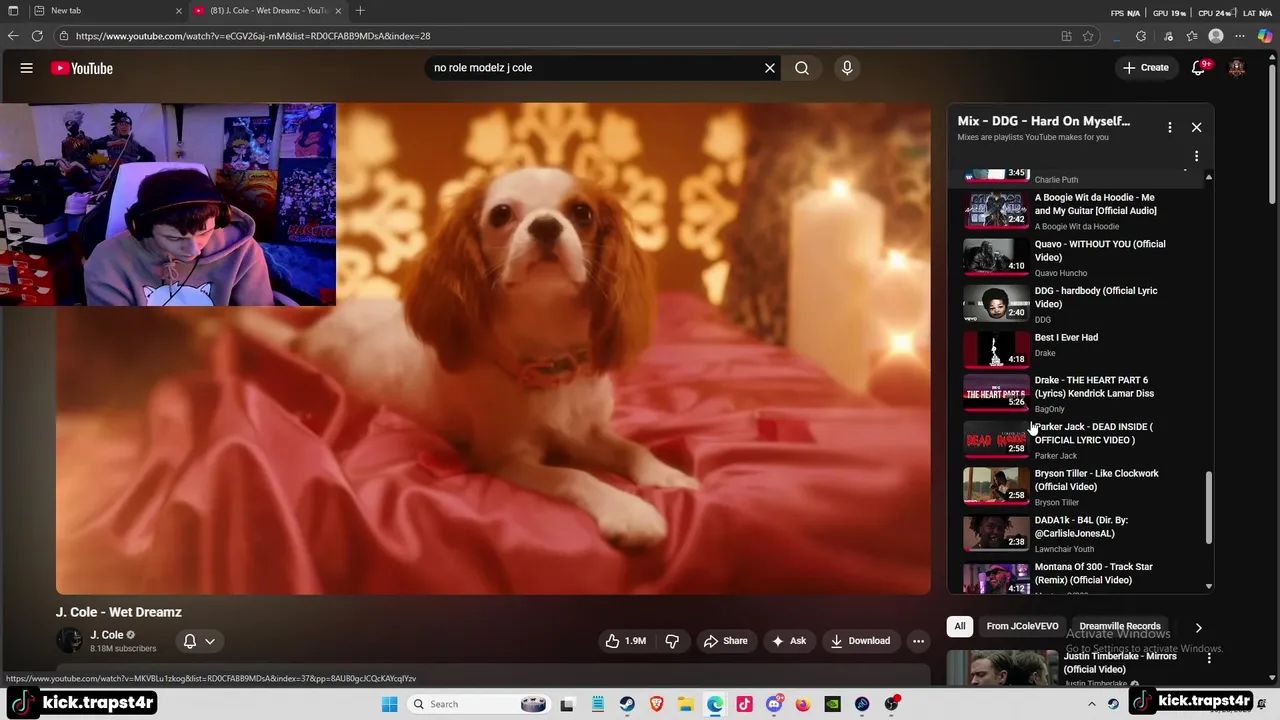Download the video

tap(860, 641)
